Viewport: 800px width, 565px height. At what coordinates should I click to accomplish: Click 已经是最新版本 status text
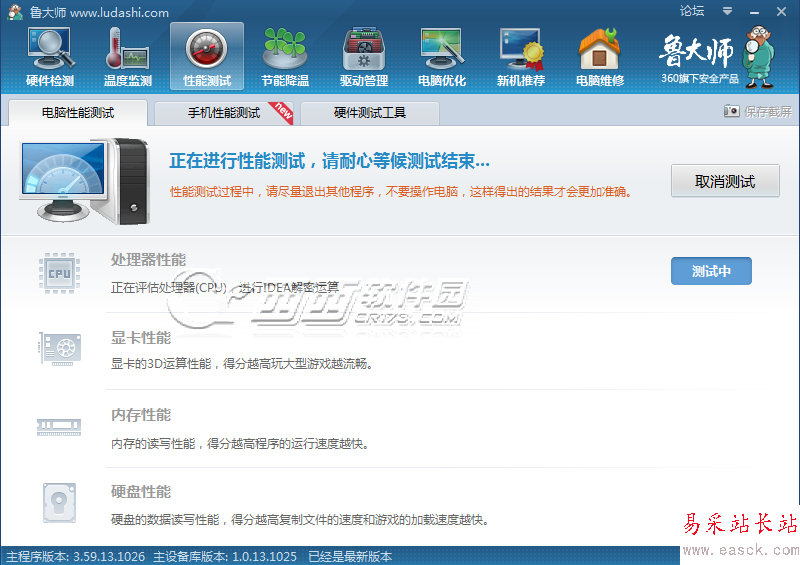[350, 556]
